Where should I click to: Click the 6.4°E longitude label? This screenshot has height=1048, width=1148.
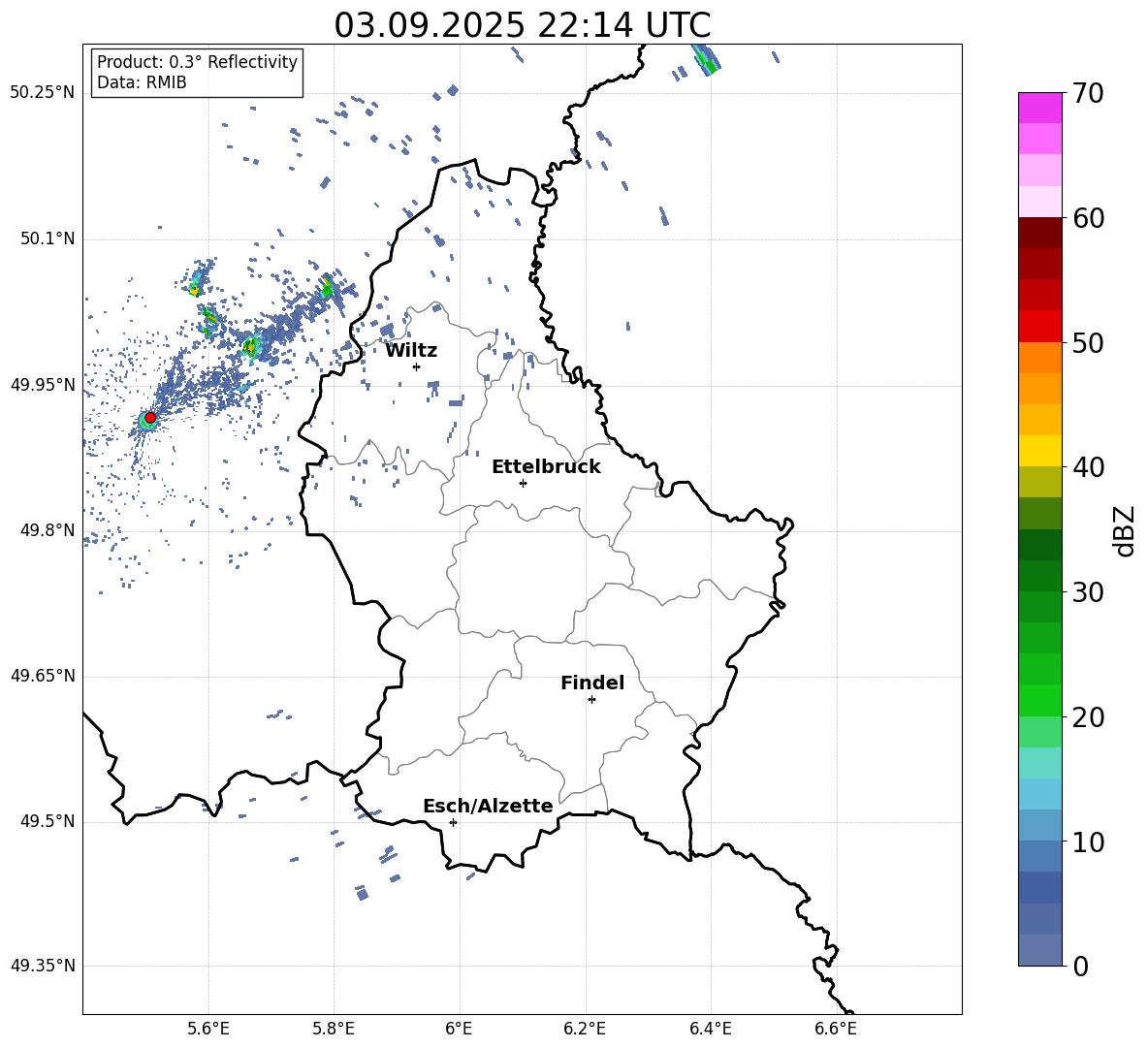[x=710, y=1029]
